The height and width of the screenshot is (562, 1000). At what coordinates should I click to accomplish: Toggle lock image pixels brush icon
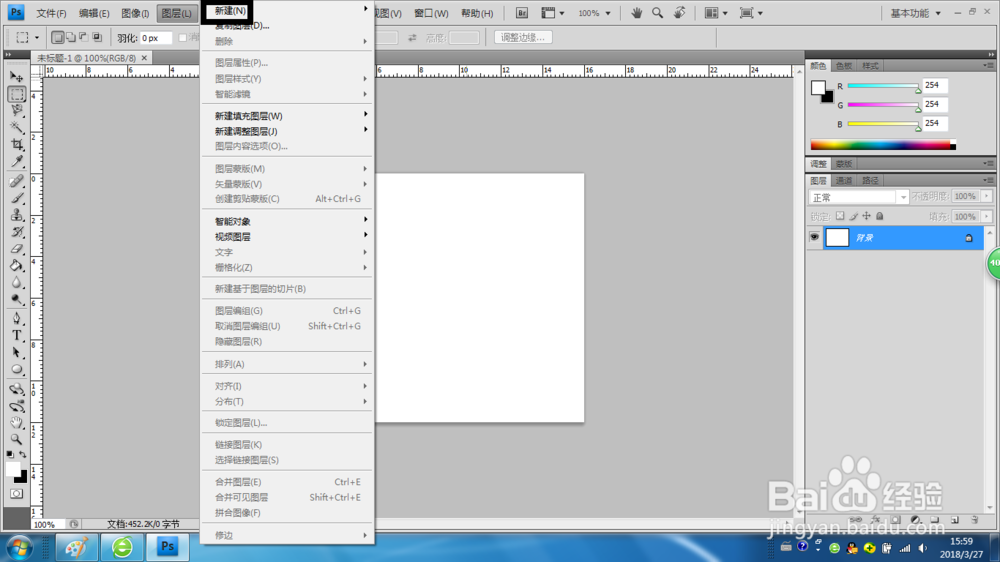pyautogui.click(x=853, y=216)
